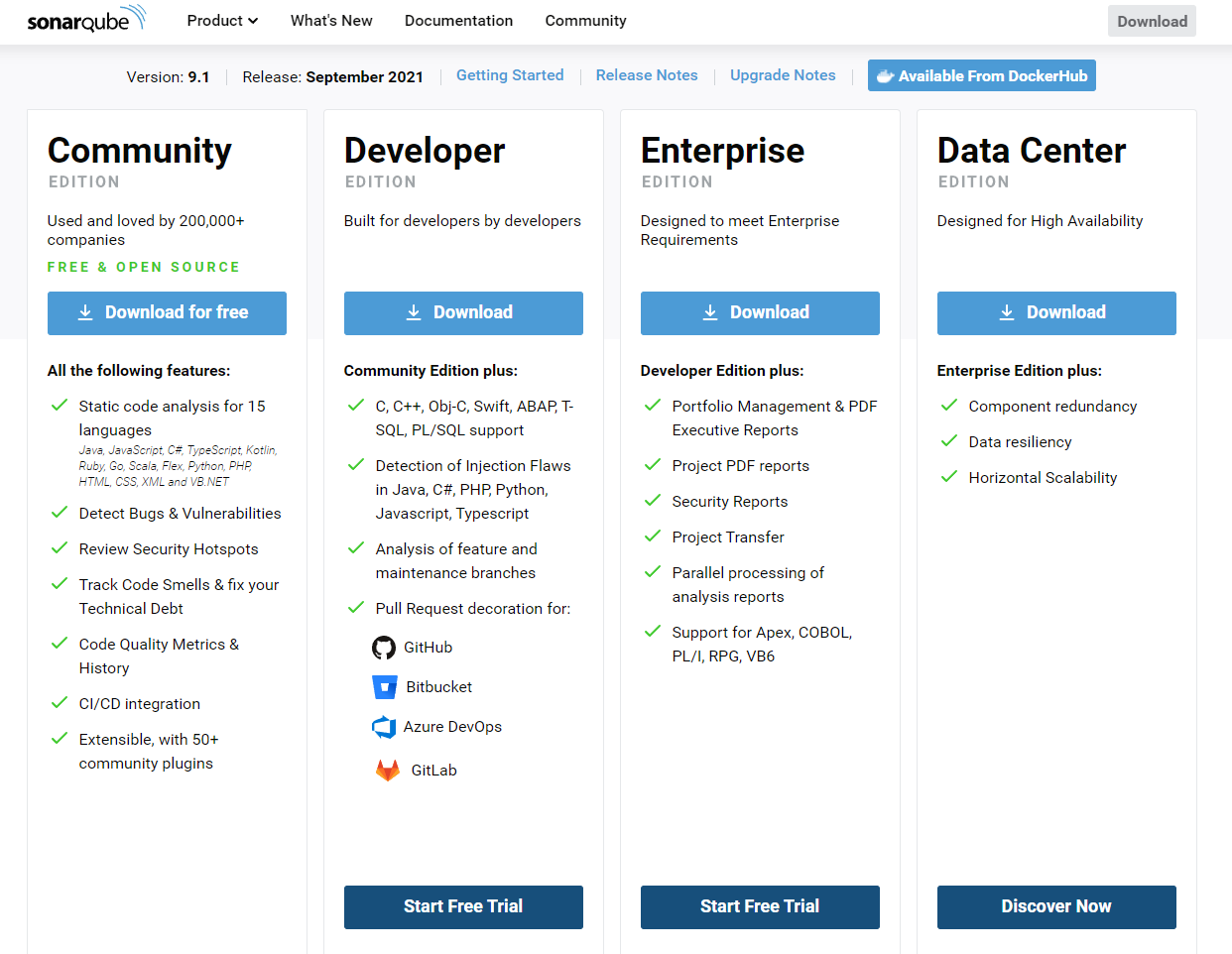
Task: Open the What's New menu item
Action: click(331, 21)
